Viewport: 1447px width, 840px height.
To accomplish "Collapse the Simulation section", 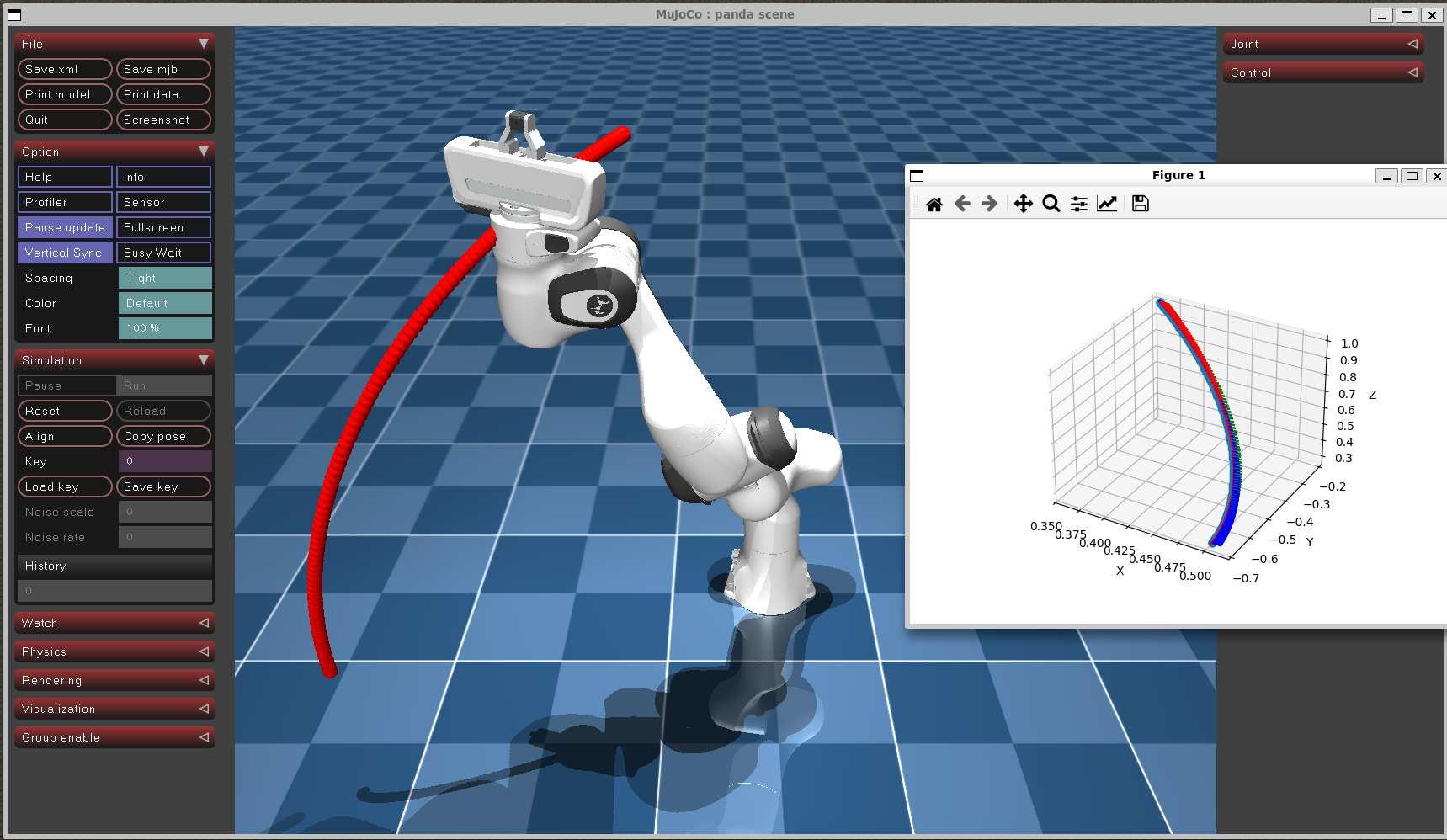I will 114,360.
